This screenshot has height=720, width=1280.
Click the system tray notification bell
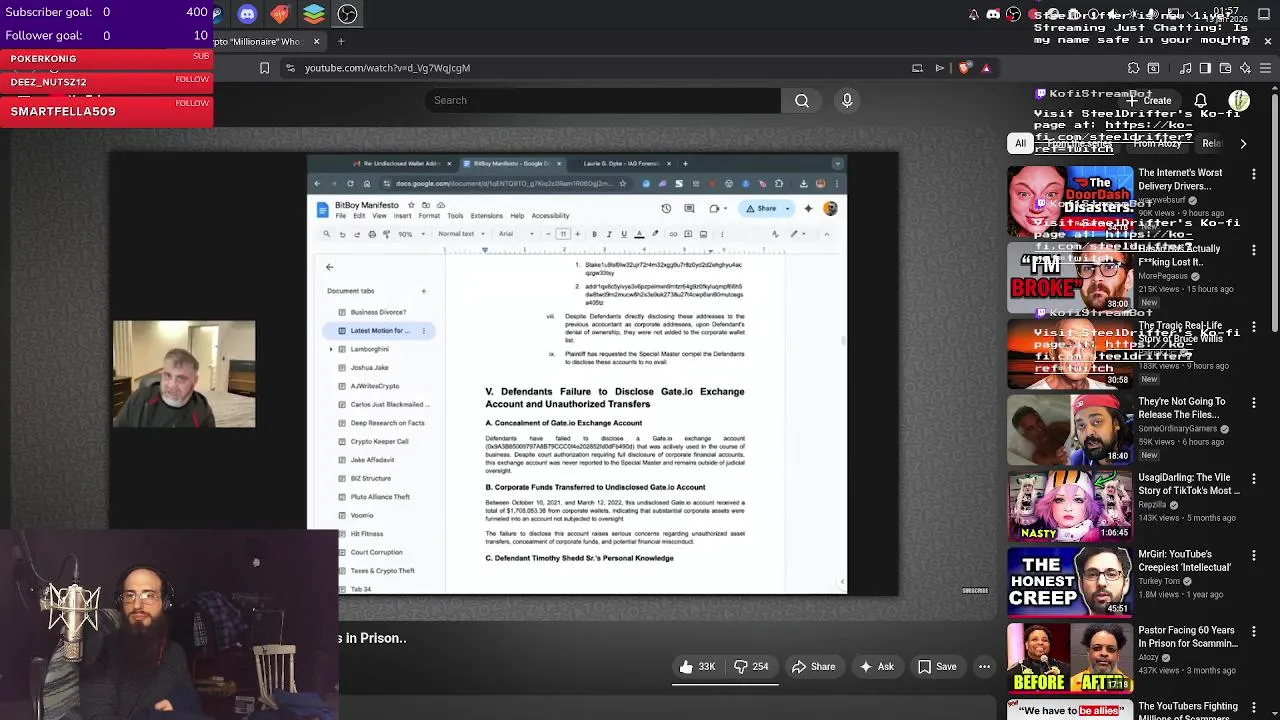tap(974, 14)
